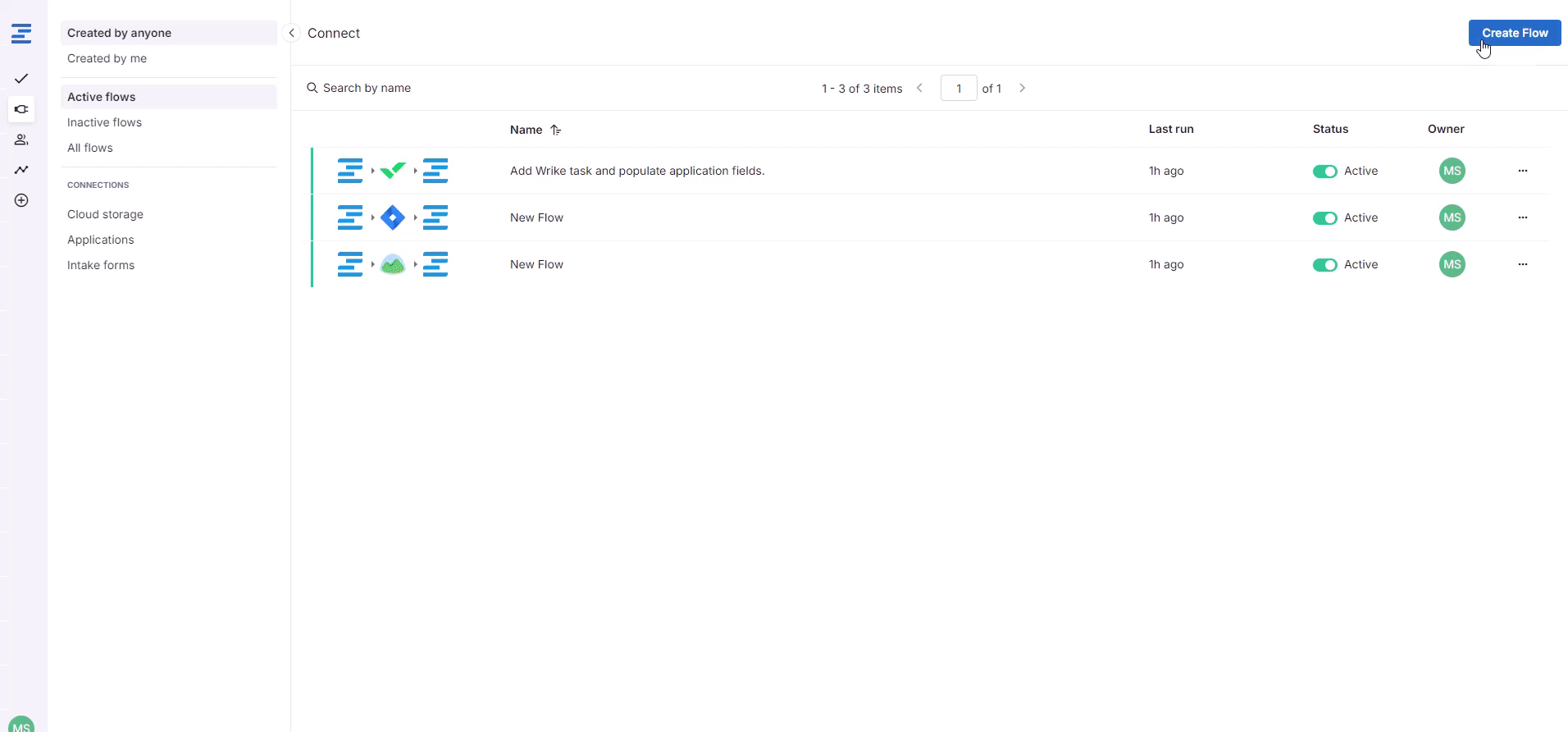Switch off the third New Flow status
The width and height of the screenshot is (1568, 732).
click(x=1324, y=265)
